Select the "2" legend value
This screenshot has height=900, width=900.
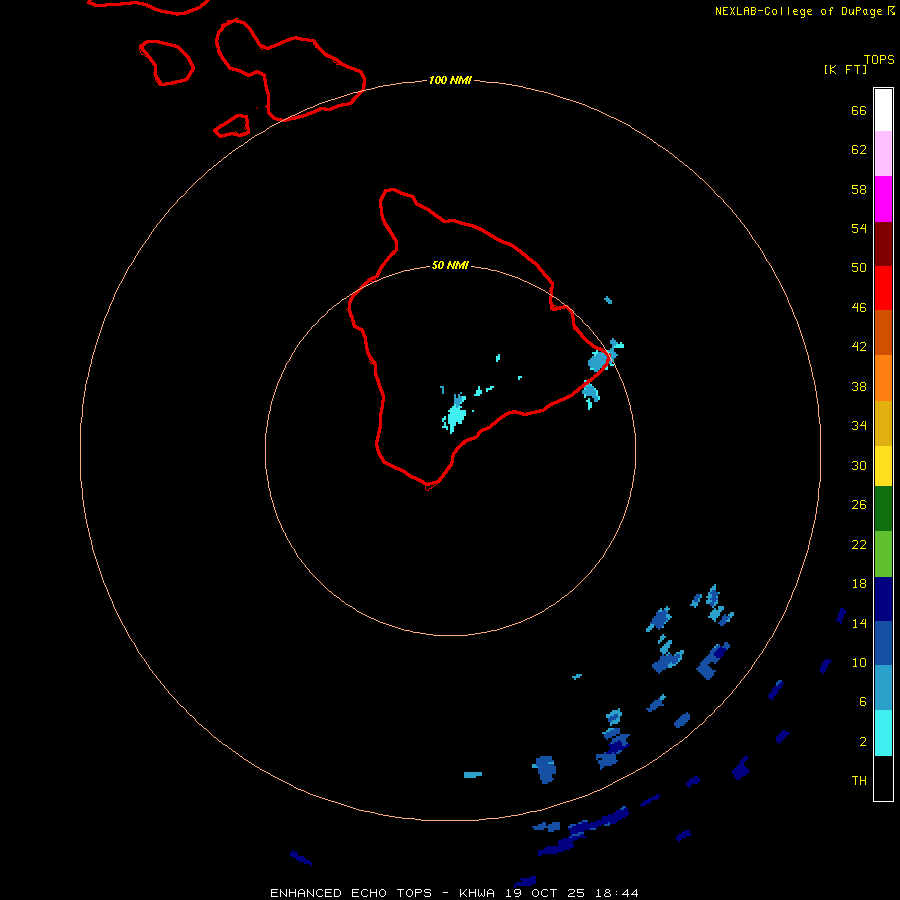pos(863,742)
